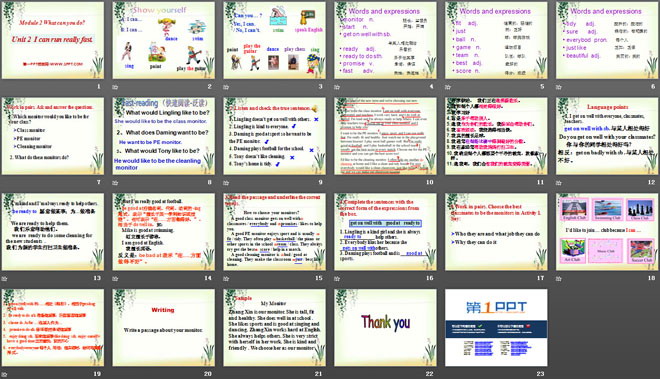Click animation star icon under slide 19
The height and width of the screenshot is (379, 660).
(4, 374)
